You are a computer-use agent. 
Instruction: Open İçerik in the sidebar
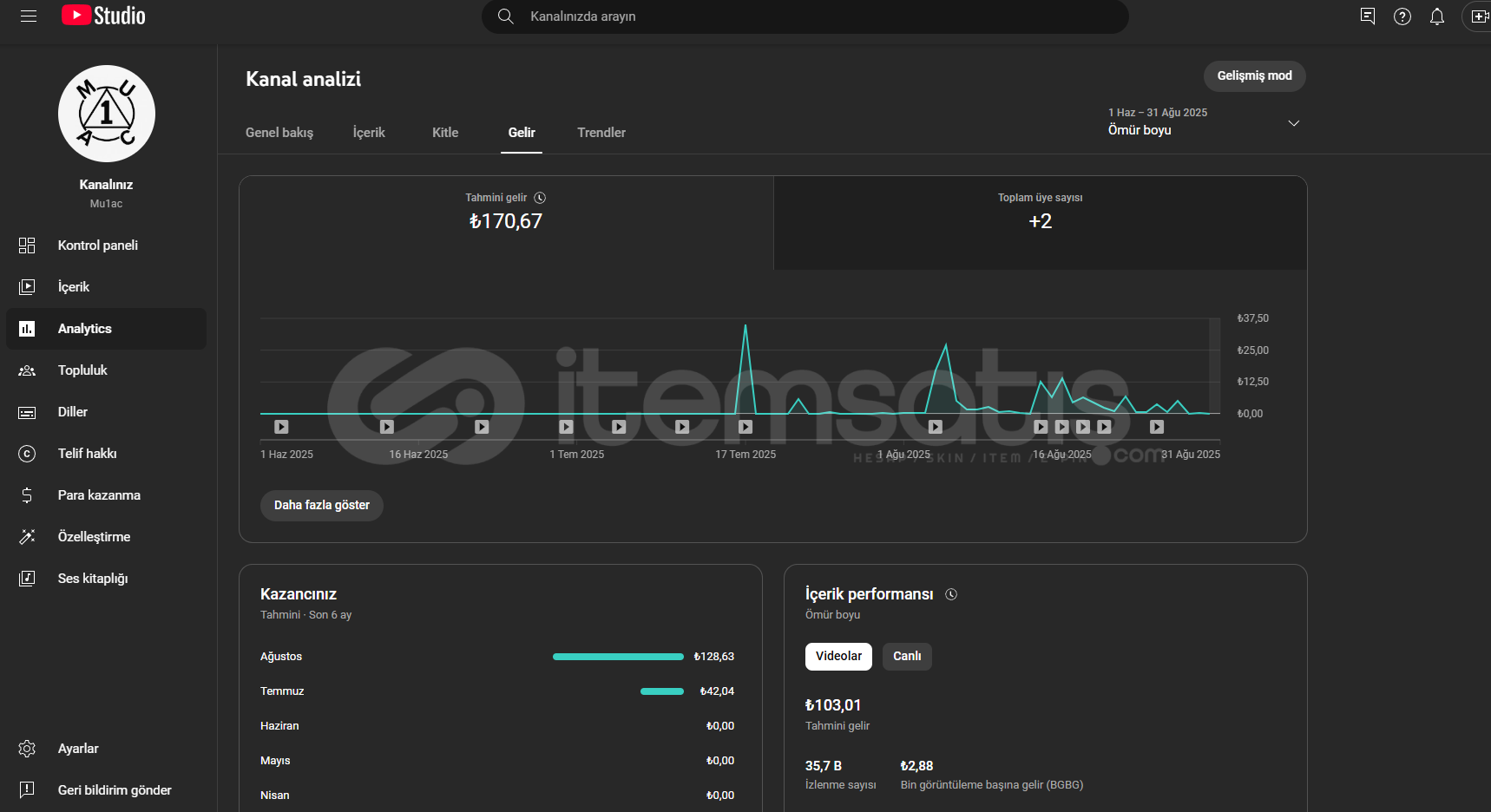(x=107, y=287)
